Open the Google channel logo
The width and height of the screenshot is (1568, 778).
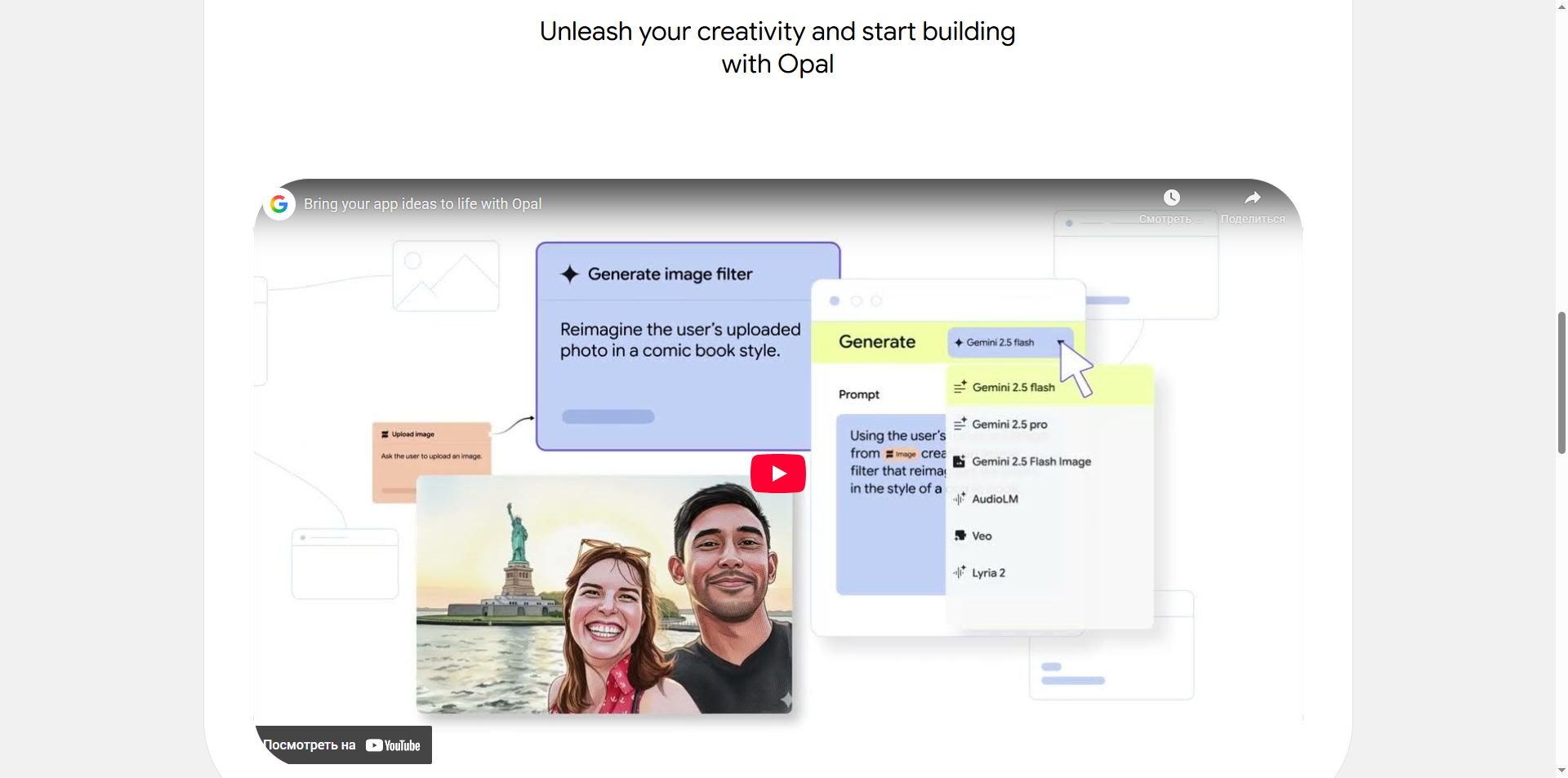tap(279, 204)
